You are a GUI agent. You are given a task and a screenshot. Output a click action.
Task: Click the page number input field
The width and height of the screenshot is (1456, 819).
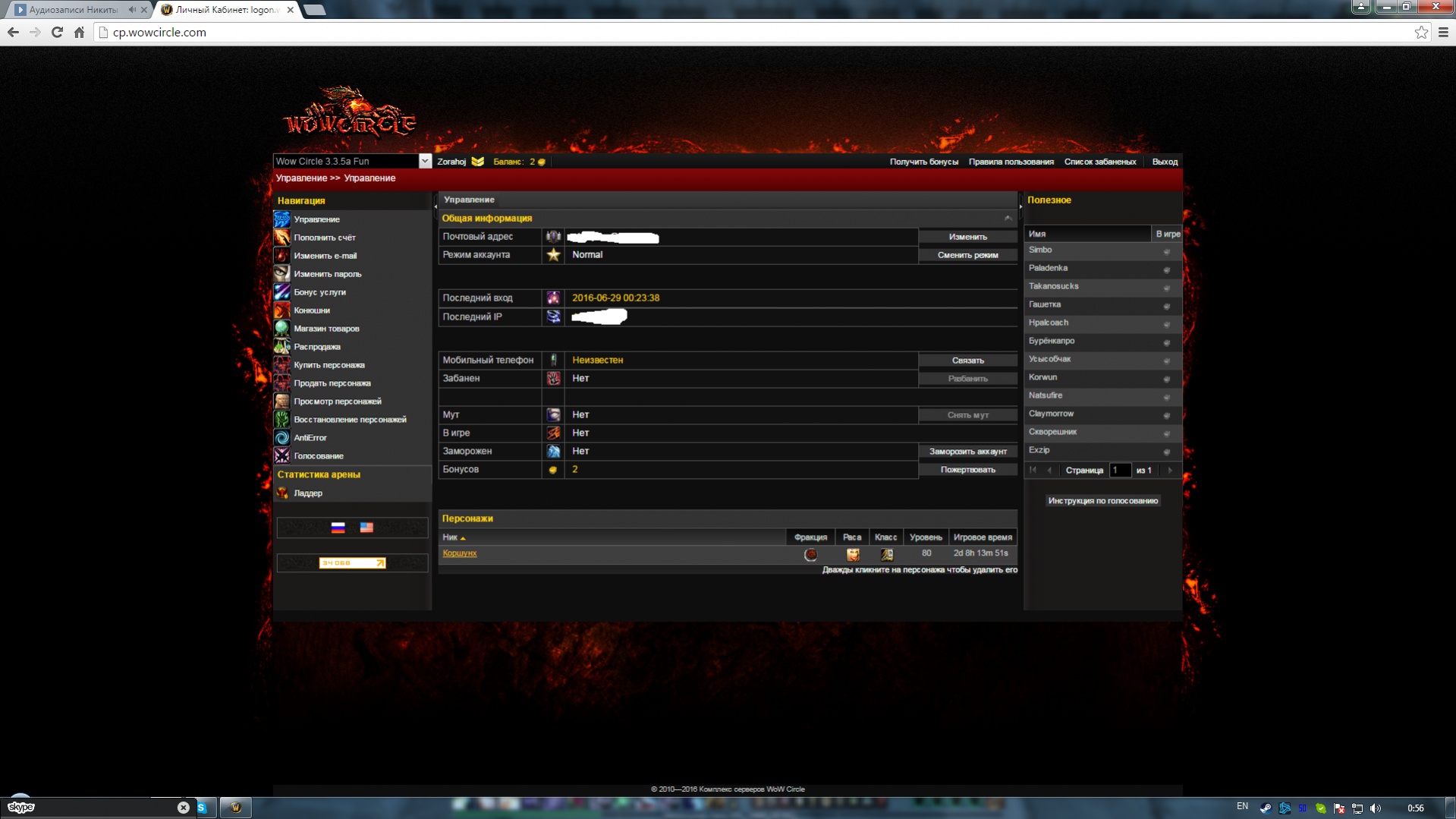coord(1119,471)
